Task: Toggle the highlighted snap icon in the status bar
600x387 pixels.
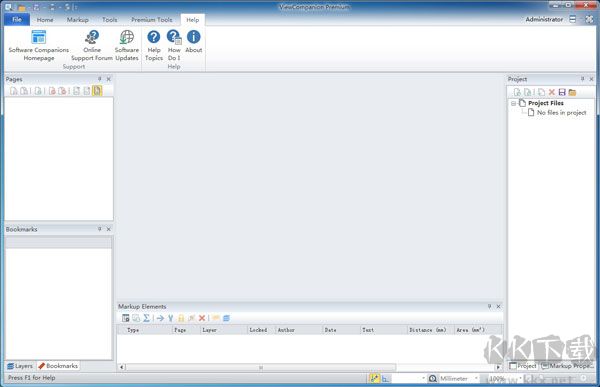Action: pos(374,378)
